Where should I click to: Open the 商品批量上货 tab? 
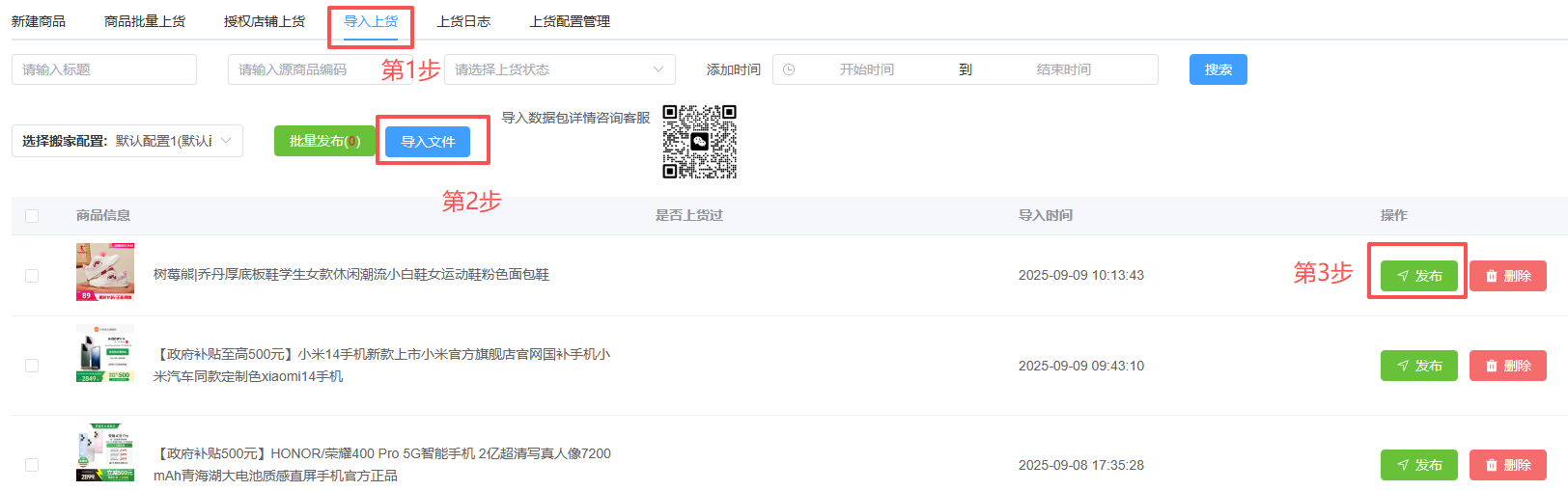click(145, 21)
